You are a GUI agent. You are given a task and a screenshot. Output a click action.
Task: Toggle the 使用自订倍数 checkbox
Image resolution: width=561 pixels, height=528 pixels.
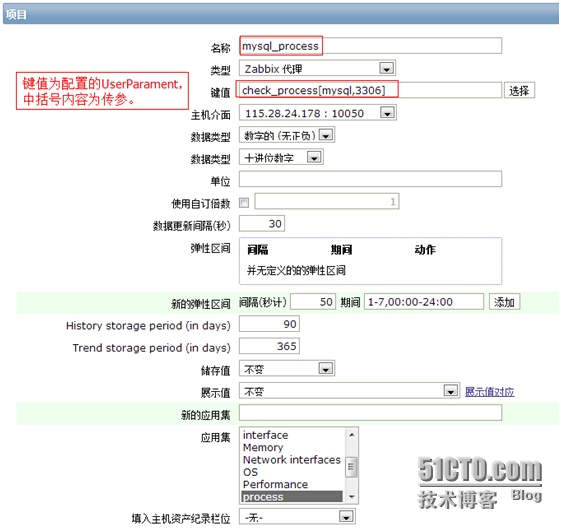click(244, 203)
